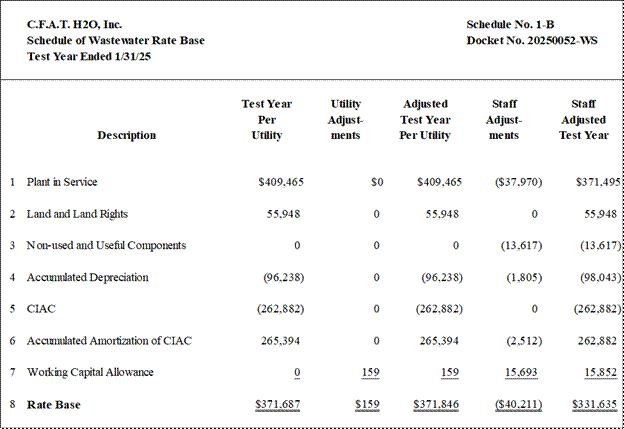
Task: Click the Description column header
Action: tap(127, 135)
